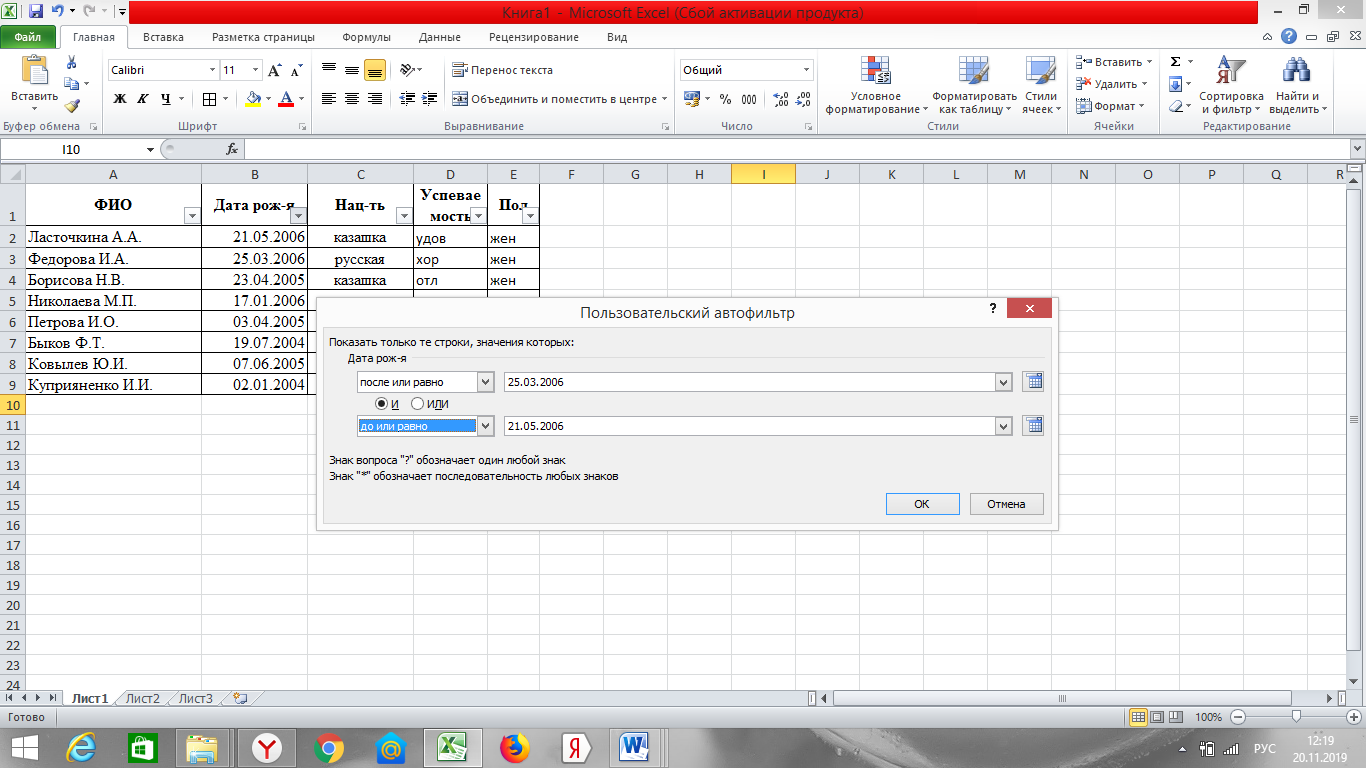Click the Paste (Вставить) clipboard icon
Screen dimensions: 1366x768
(x=34, y=71)
